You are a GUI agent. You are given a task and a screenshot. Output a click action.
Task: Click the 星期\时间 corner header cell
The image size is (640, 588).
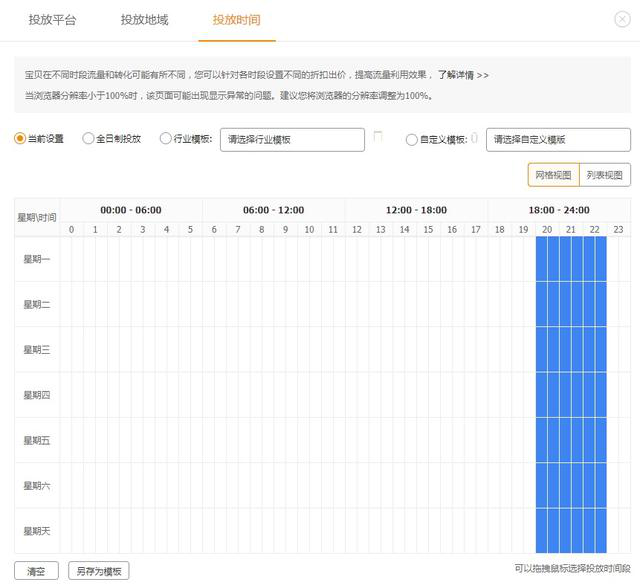tap(37, 217)
